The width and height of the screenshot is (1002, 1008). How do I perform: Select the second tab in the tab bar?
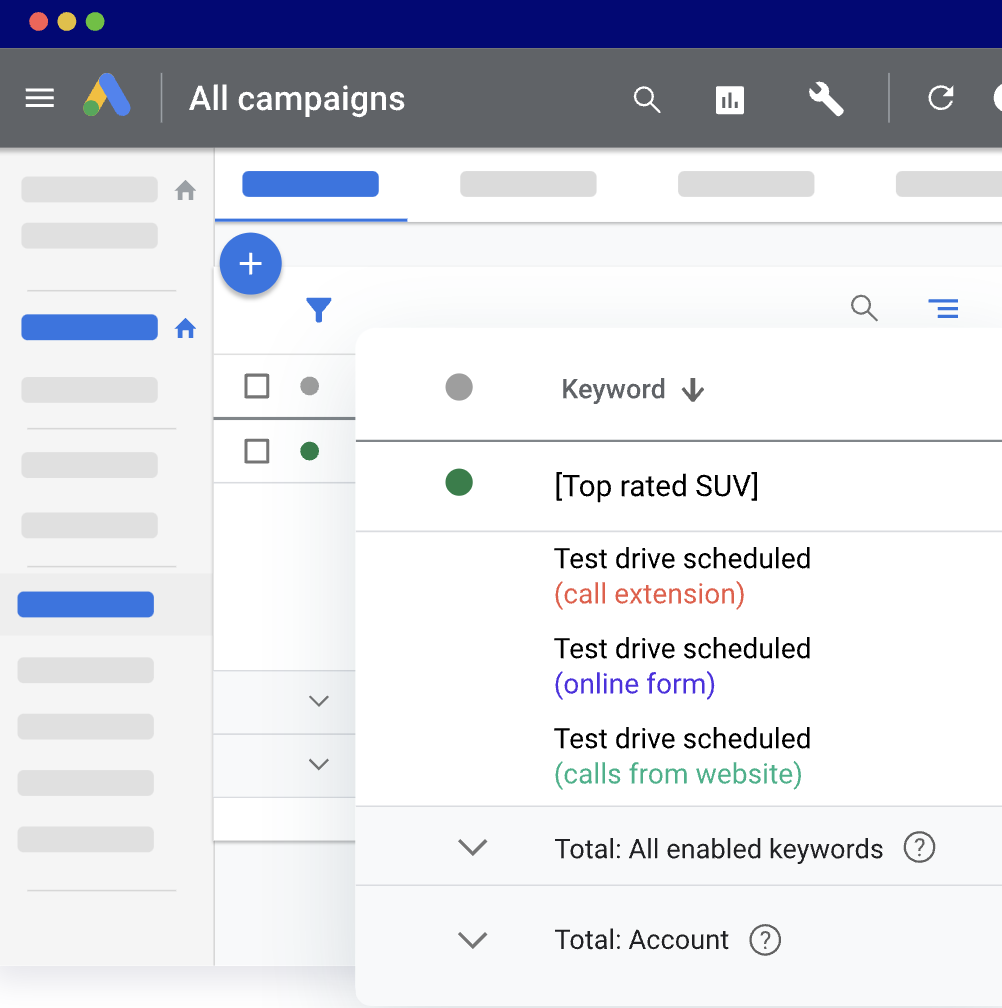click(528, 184)
